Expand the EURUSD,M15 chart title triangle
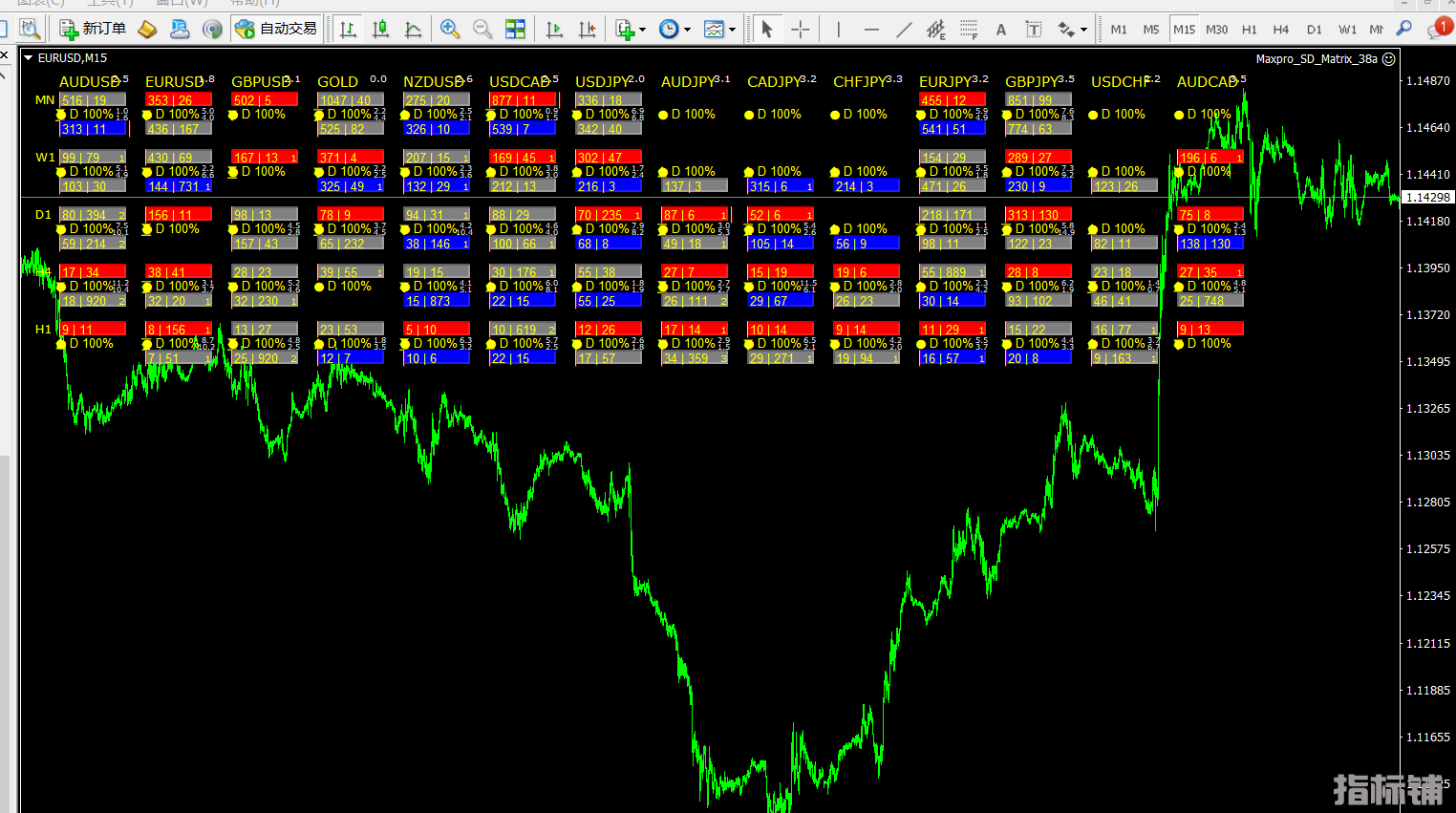Screen dimensions: 1456x813 click(x=29, y=58)
